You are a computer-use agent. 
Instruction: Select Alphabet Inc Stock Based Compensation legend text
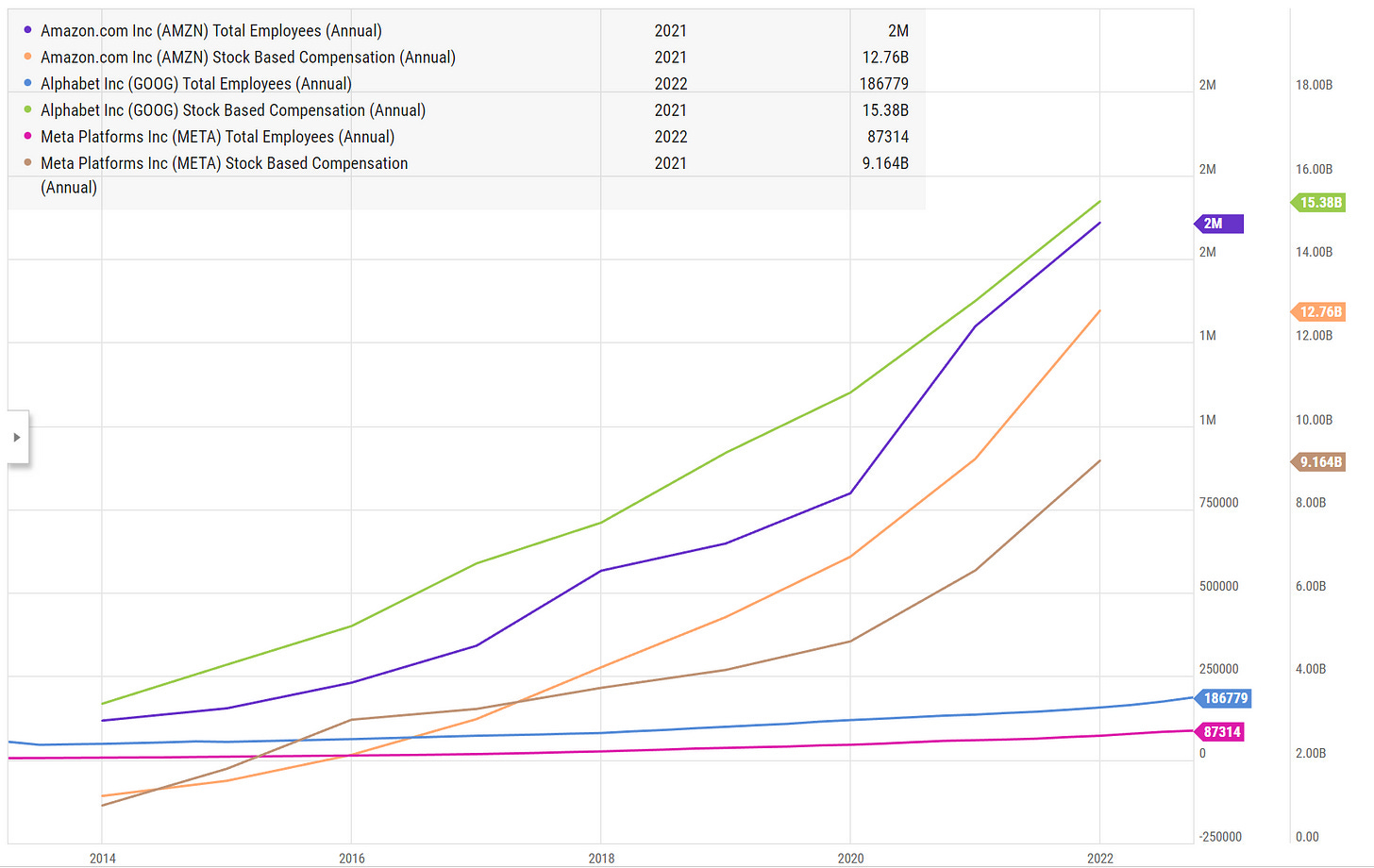(x=233, y=110)
